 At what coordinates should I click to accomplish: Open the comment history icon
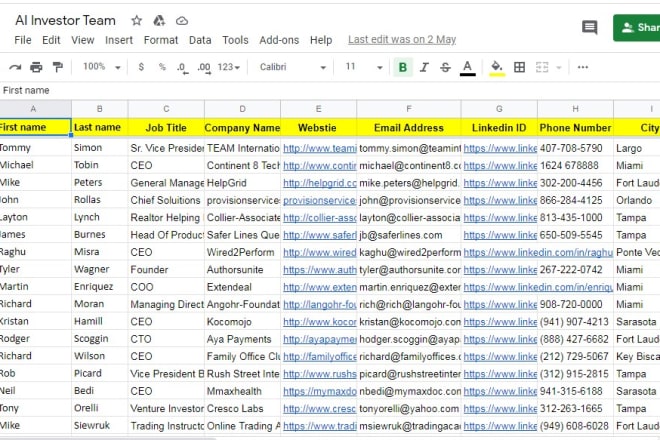click(589, 27)
